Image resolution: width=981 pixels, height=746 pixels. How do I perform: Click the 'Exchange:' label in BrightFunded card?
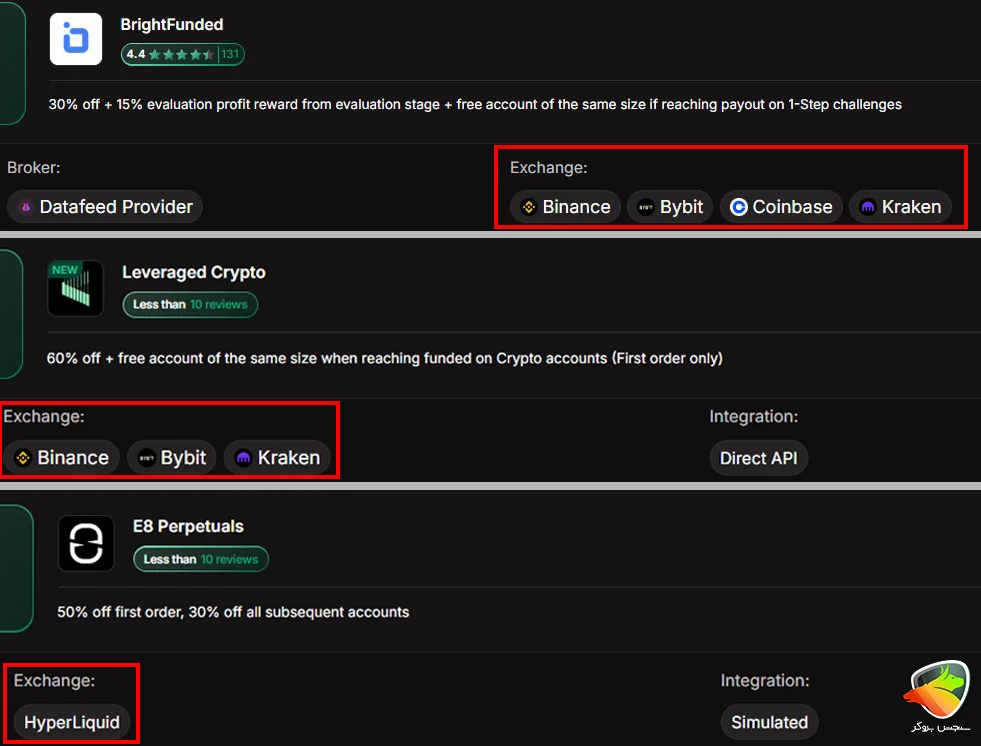pyautogui.click(x=549, y=168)
